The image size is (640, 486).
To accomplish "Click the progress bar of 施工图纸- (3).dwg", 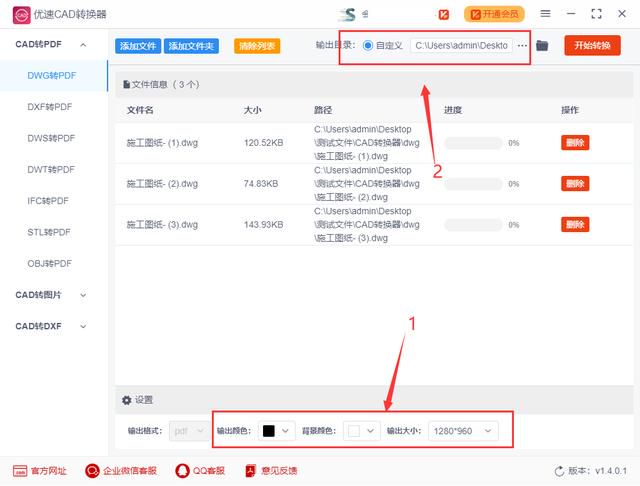I will pyautogui.click(x=473, y=225).
